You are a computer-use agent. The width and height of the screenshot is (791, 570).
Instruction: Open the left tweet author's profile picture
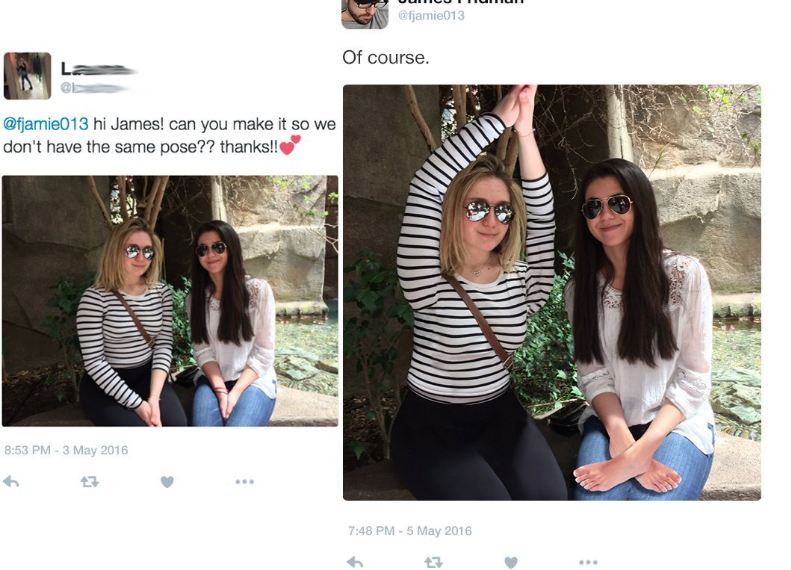[27, 76]
